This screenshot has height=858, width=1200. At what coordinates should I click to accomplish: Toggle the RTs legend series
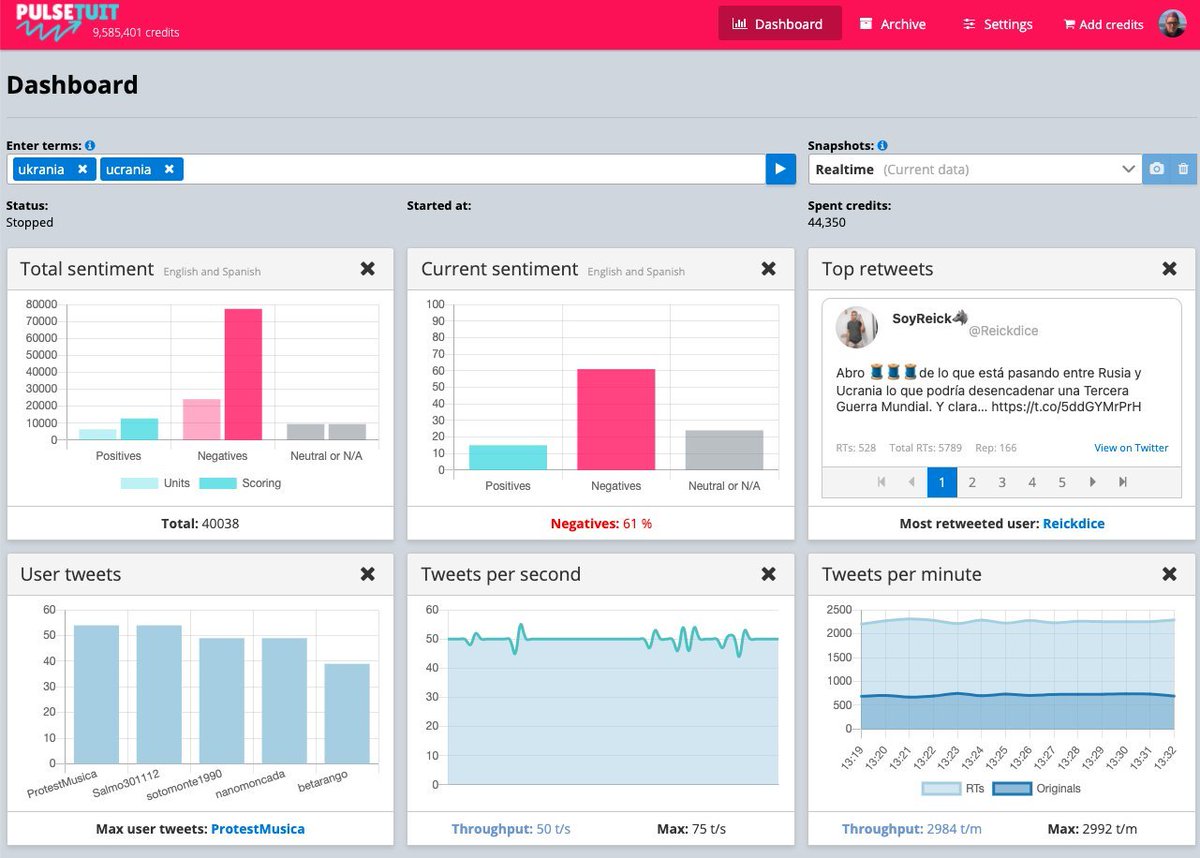tap(953, 789)
